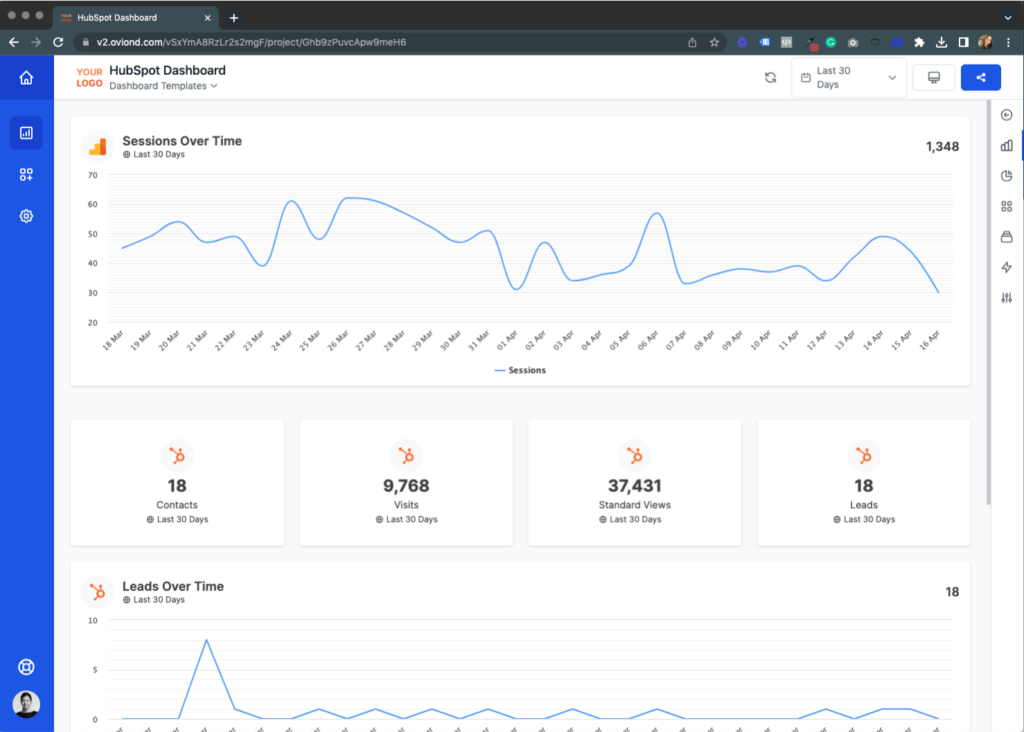Click the HubSpot Dashboard title
This screenshot has height=732, width=1024.
(x=167, y=70)
